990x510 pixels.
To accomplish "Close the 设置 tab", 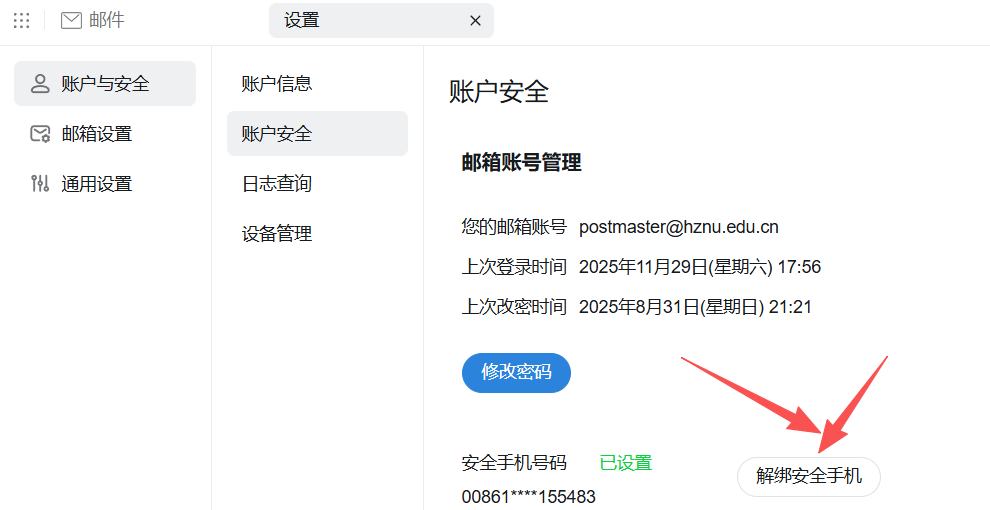I will coord(475,21).
